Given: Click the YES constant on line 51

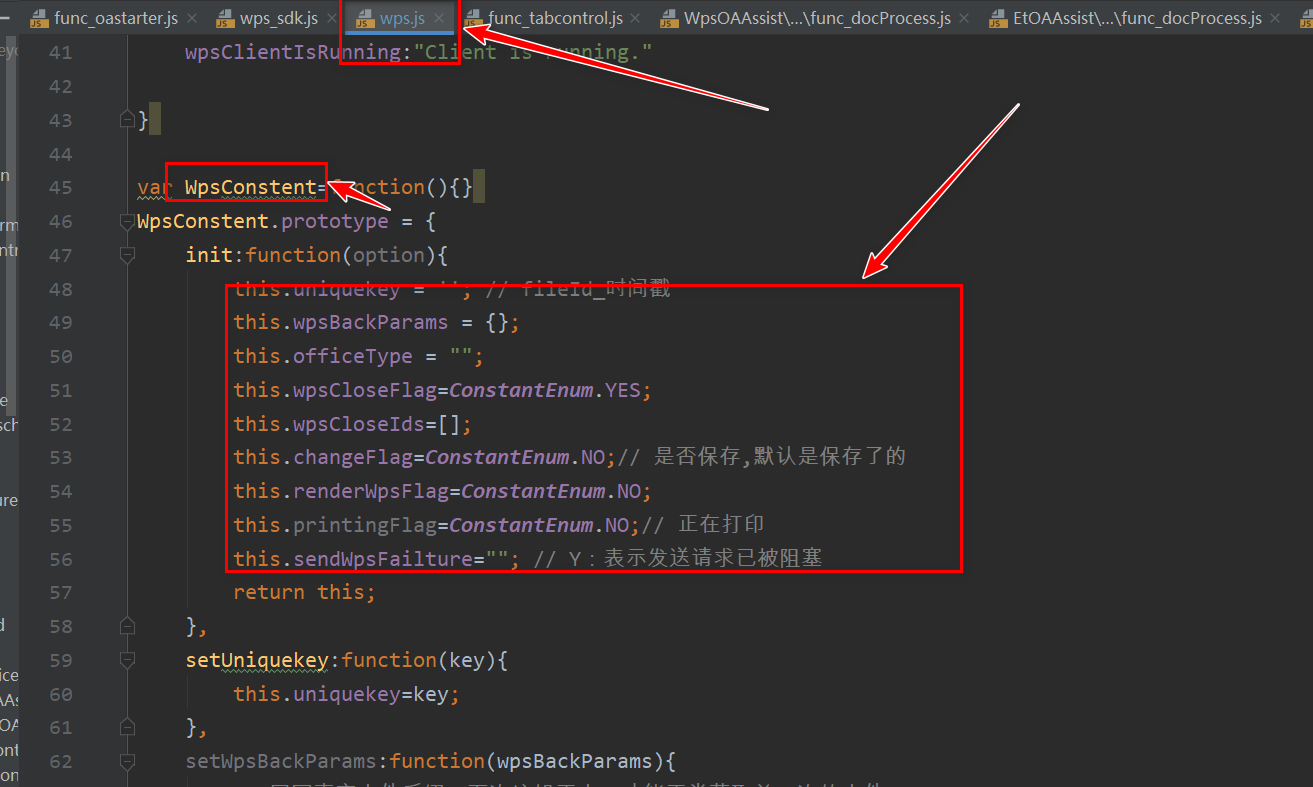Looking at the screenshot, I should [x=623, y=390].
